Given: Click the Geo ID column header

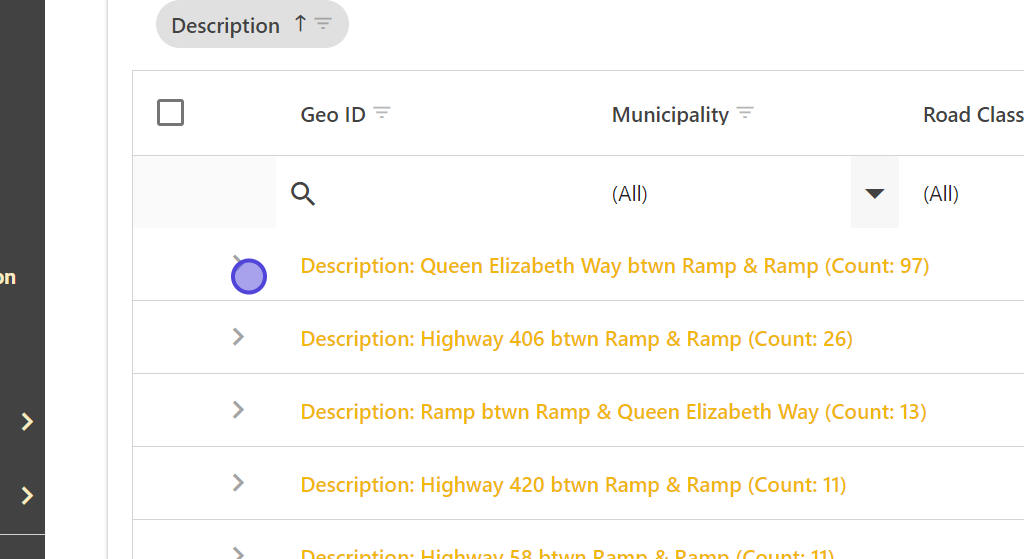Looking at the screenshot, I should [x=333, y=115].
